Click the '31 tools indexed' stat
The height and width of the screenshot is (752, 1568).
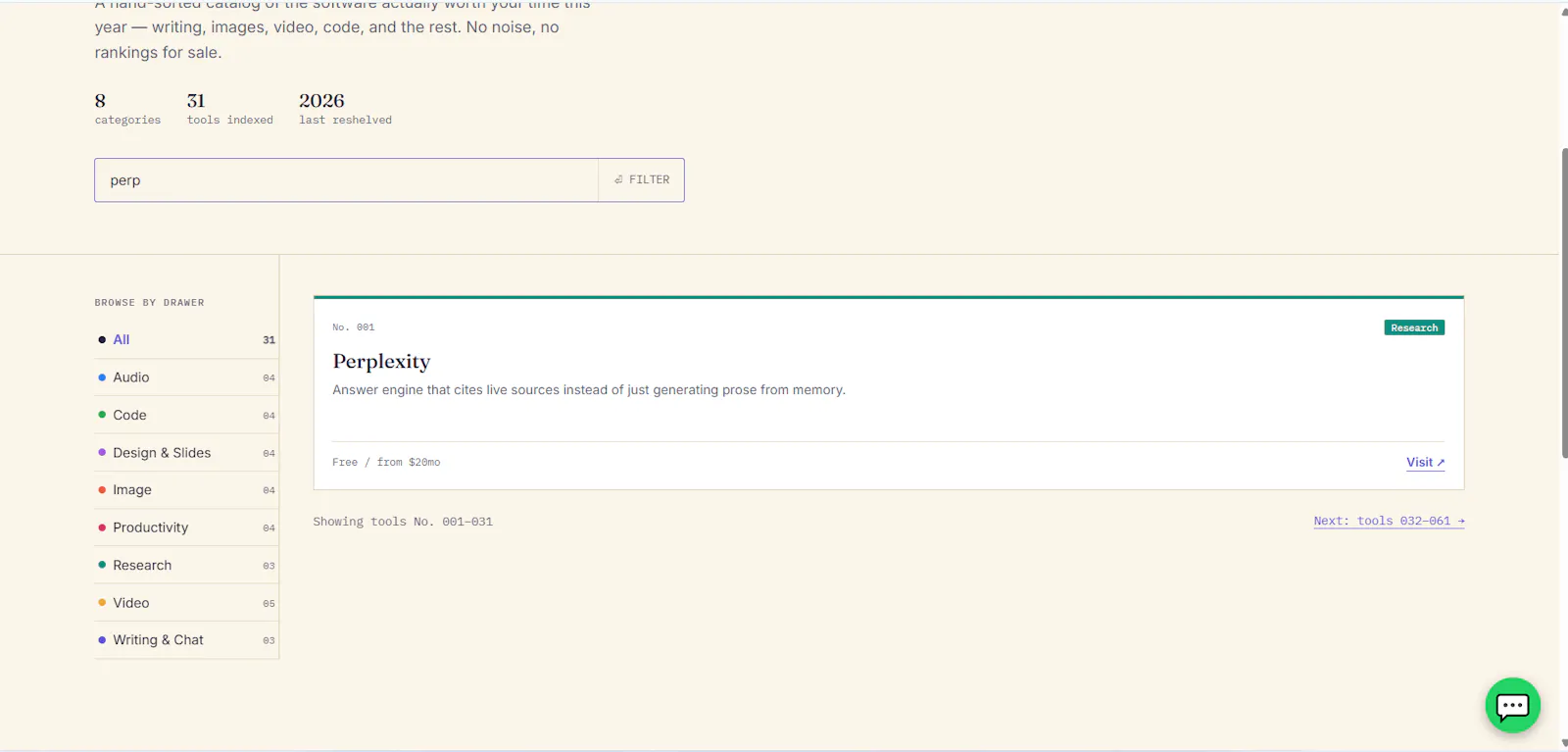coord(230,109)
